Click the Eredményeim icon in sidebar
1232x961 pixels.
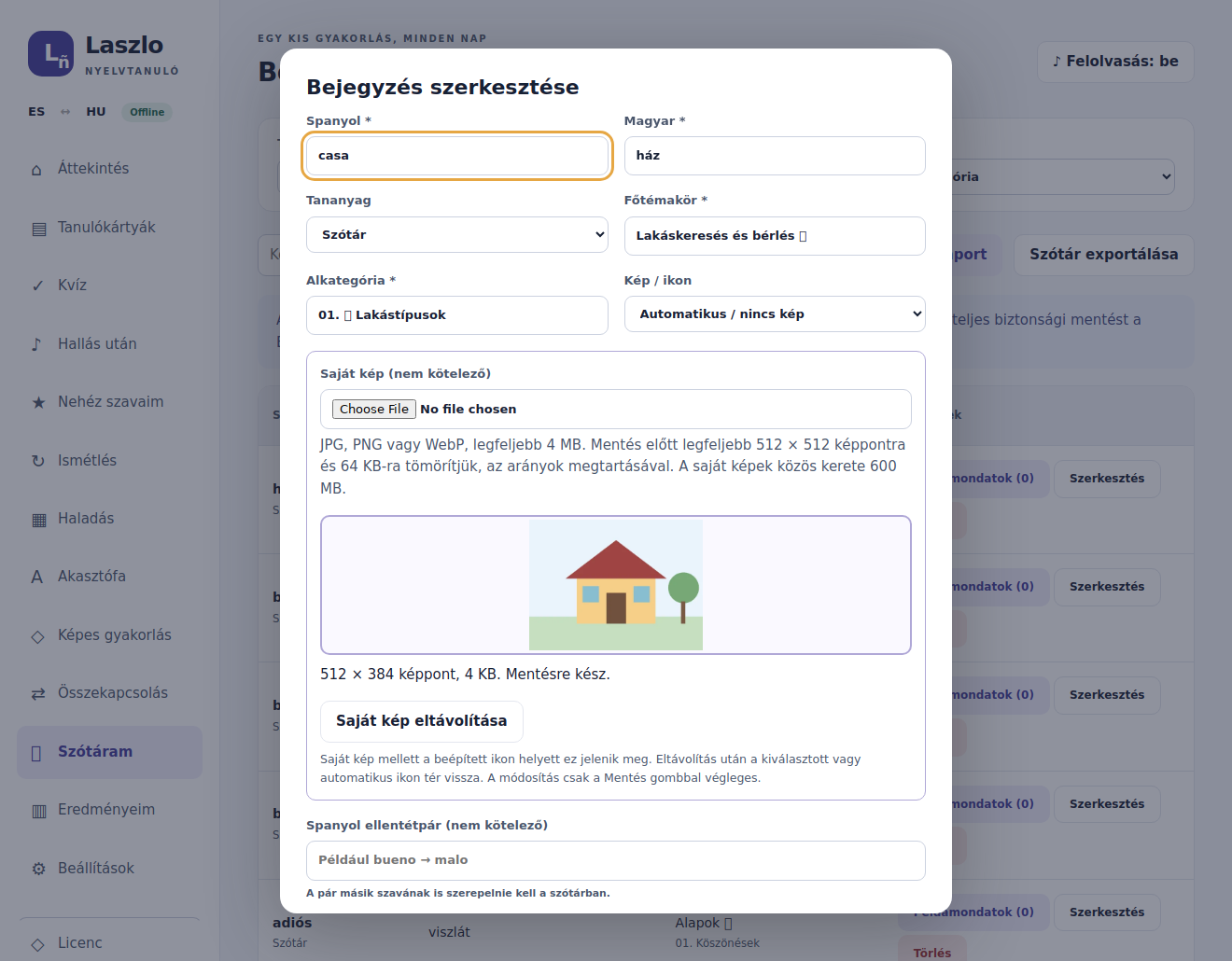tap(38, 811)
